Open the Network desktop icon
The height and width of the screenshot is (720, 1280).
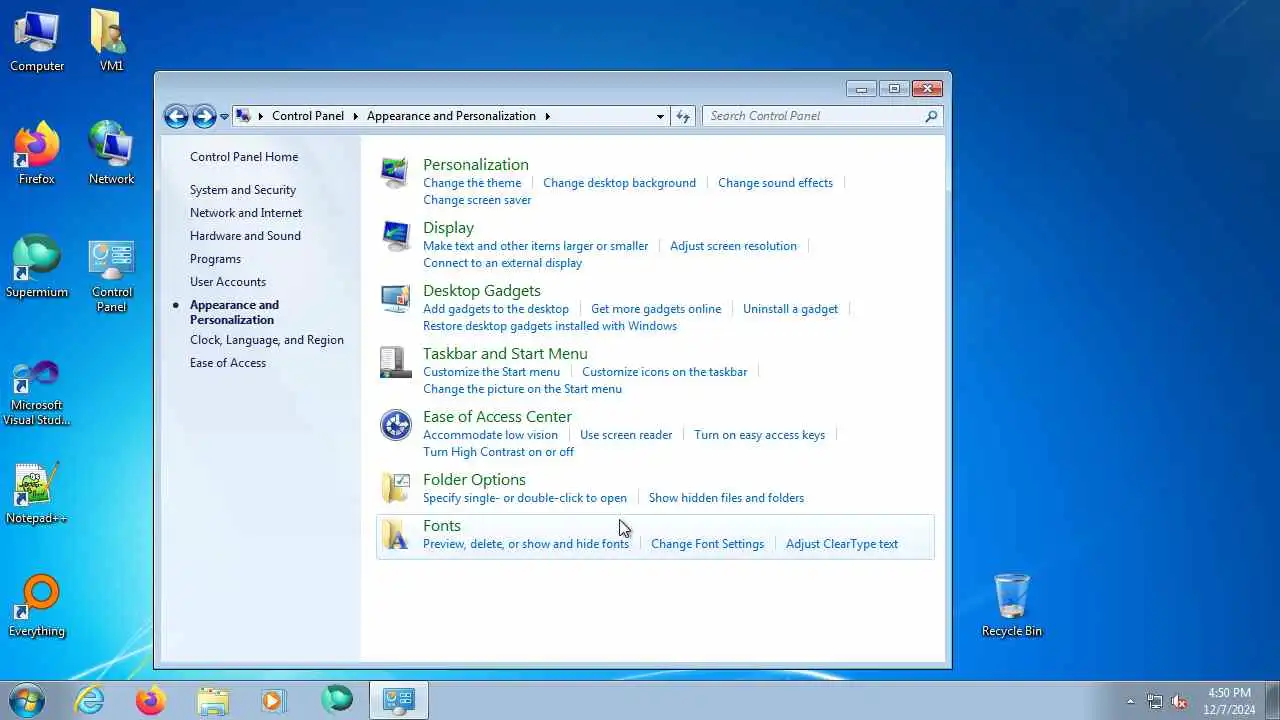coord(111,154)
